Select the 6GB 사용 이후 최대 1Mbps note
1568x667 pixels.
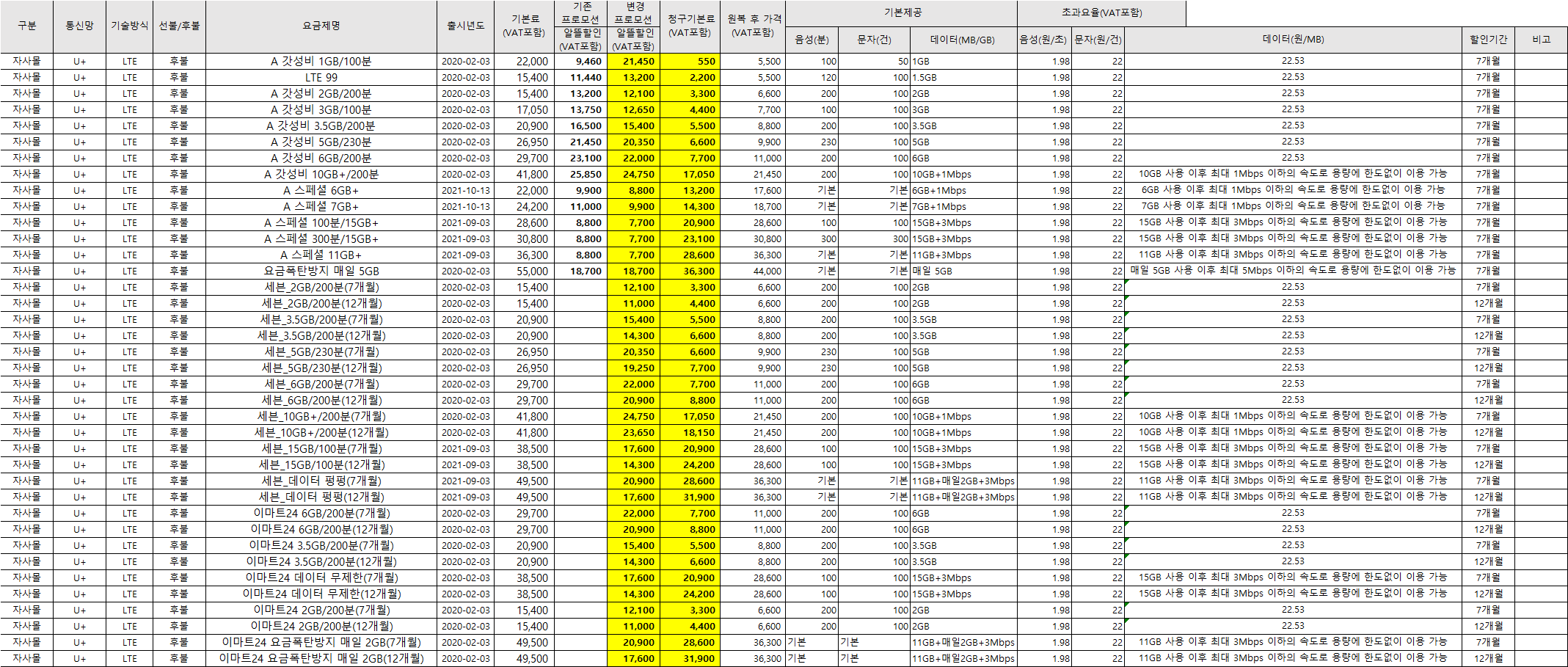1293,190
